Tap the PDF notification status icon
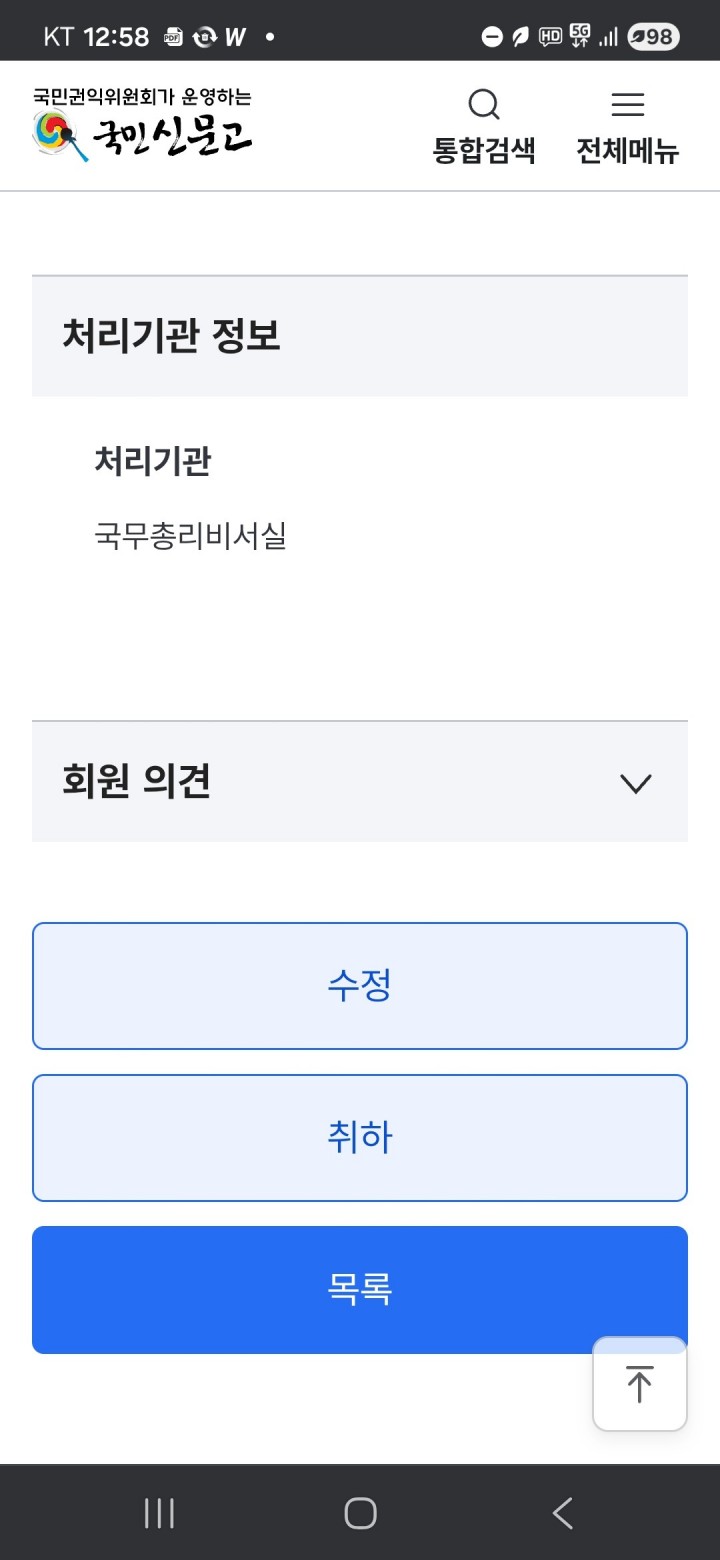The height and width of the screenshot is (1560, 720). (173, 38)
